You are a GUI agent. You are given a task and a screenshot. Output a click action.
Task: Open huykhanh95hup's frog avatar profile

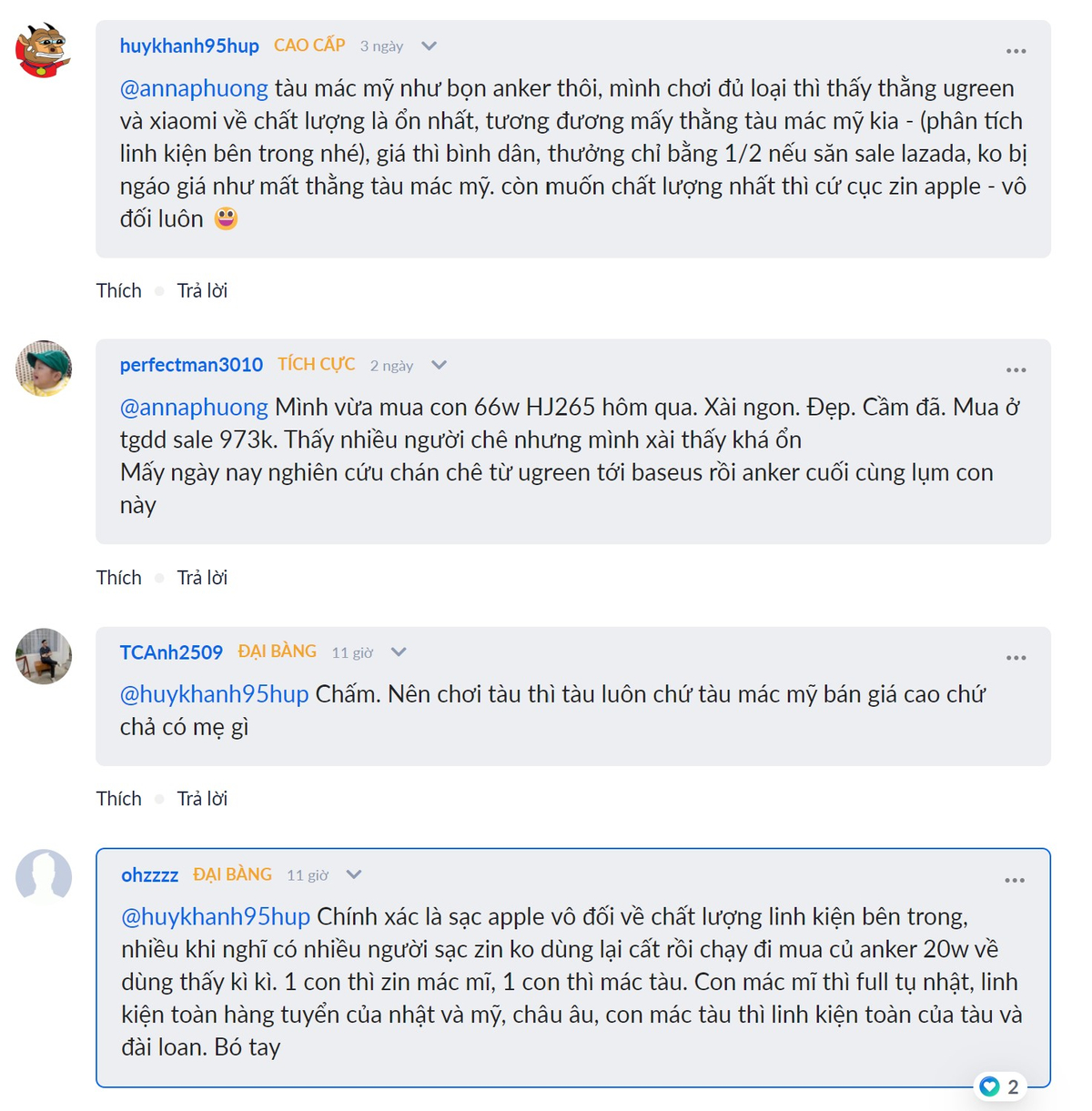coord(43,50)
